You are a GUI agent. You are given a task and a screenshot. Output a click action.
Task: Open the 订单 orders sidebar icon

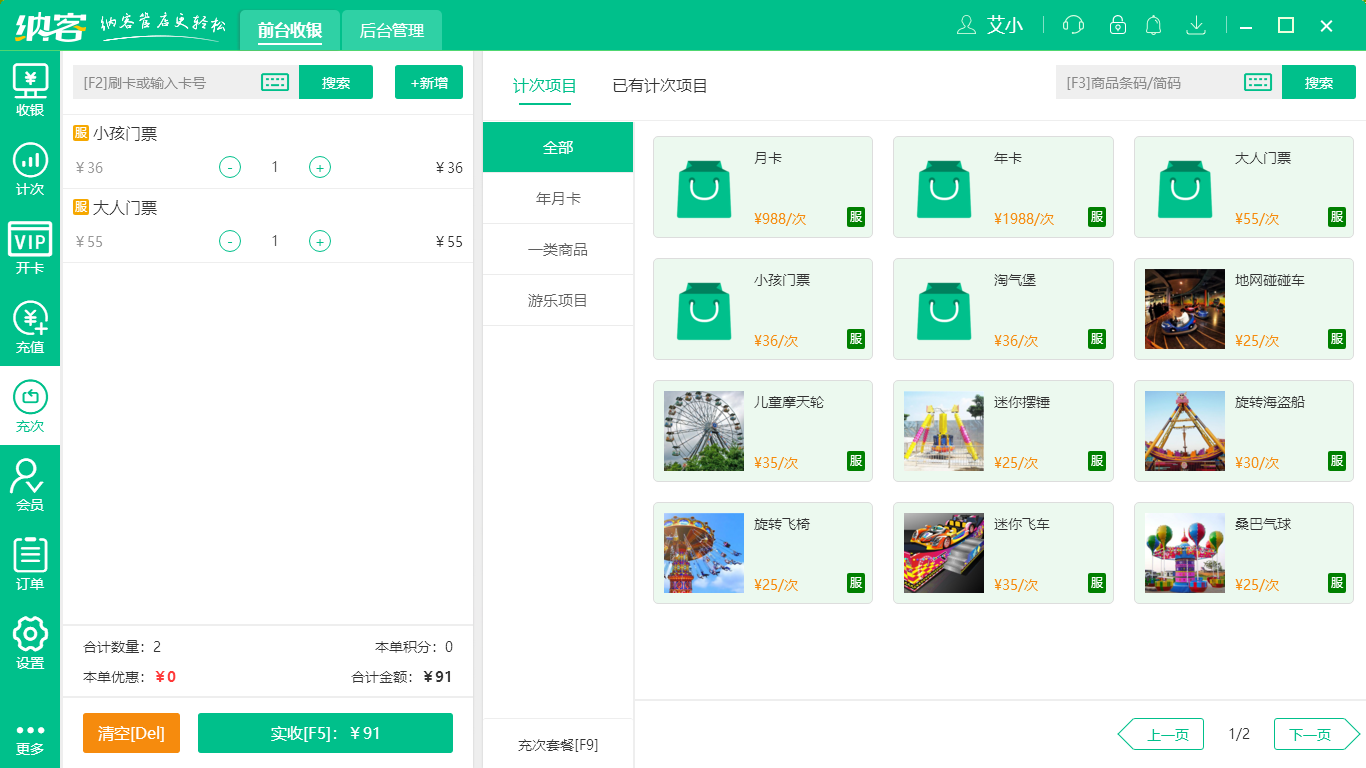(30, 563)
